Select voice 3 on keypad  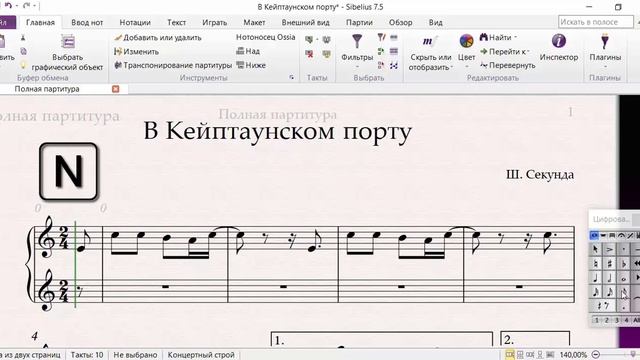click(x=617, y=320)
